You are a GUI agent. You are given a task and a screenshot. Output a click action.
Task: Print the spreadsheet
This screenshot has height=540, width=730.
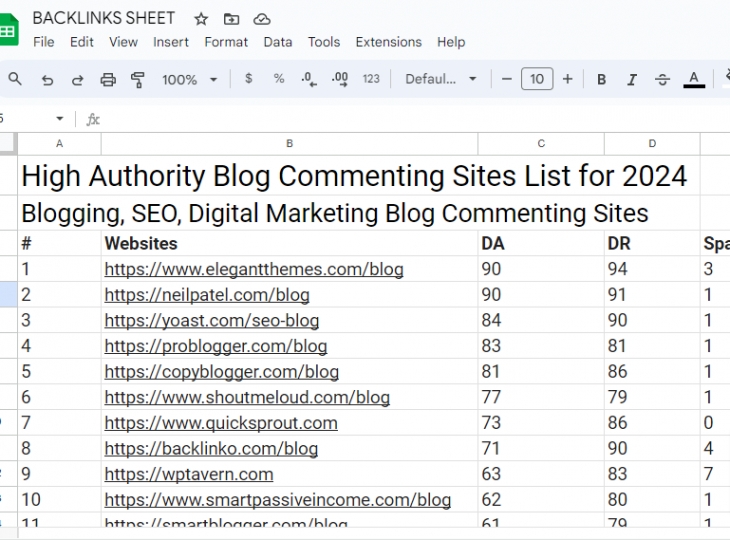click(x=108, y=80)
